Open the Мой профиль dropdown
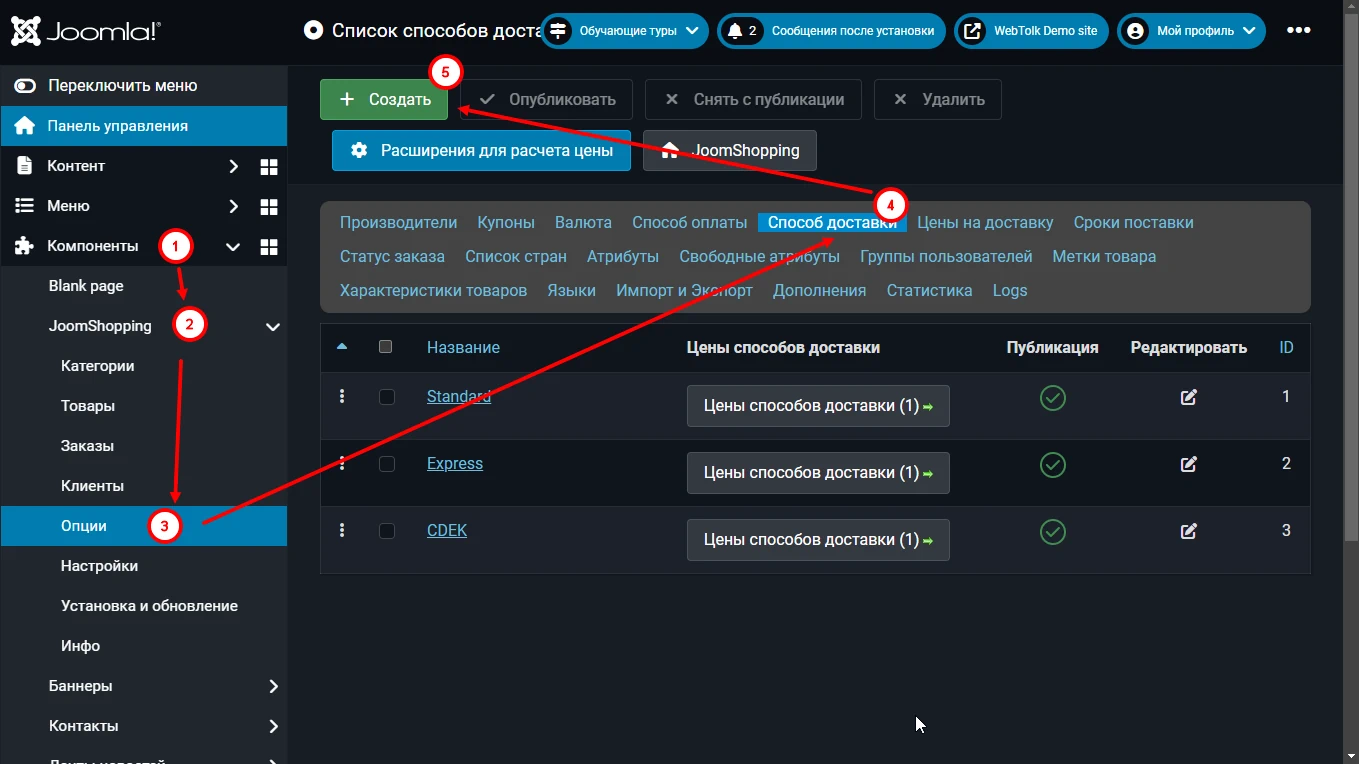Screen dimensions: 1359x764 [x=1192, y=31]
